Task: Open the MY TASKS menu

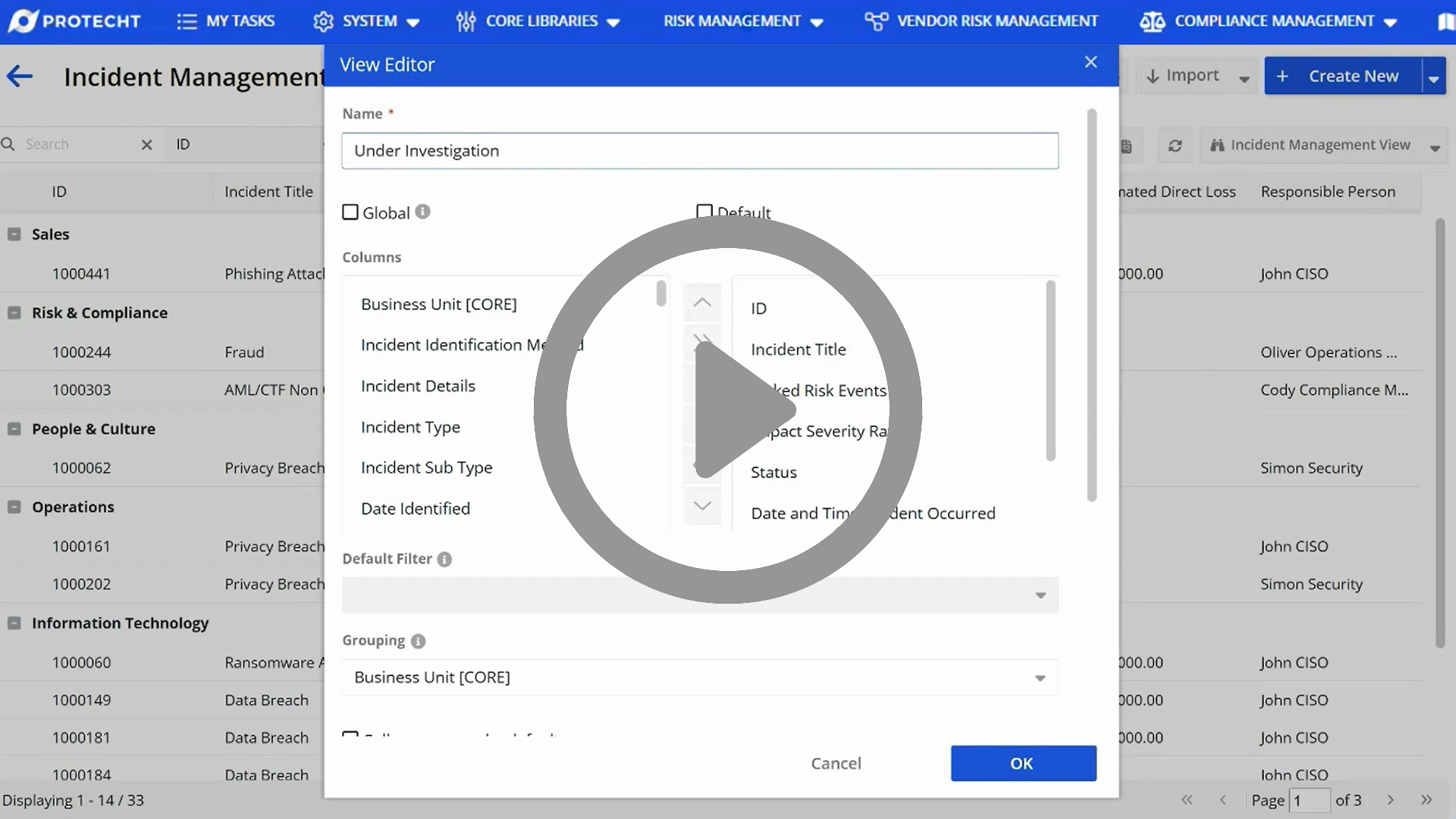Action: coord(225,20)
